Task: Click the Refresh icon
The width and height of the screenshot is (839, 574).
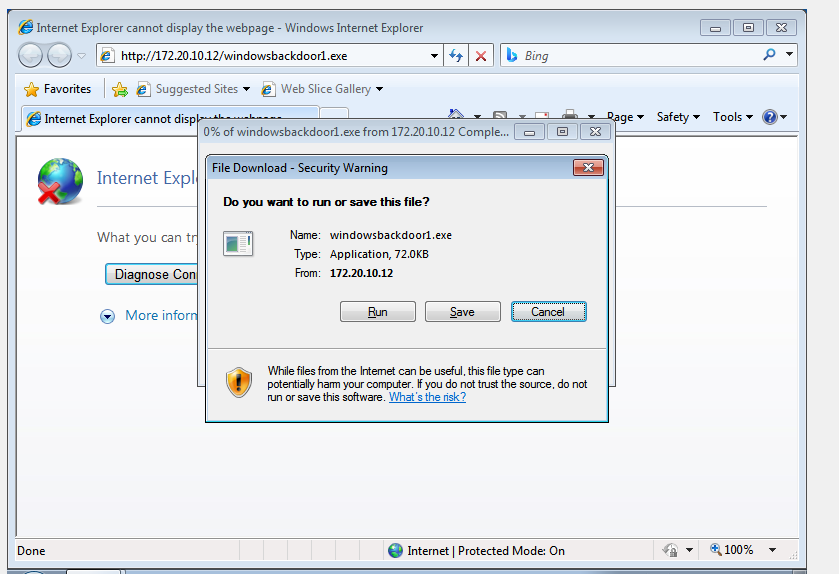Action: click(456, 56)
